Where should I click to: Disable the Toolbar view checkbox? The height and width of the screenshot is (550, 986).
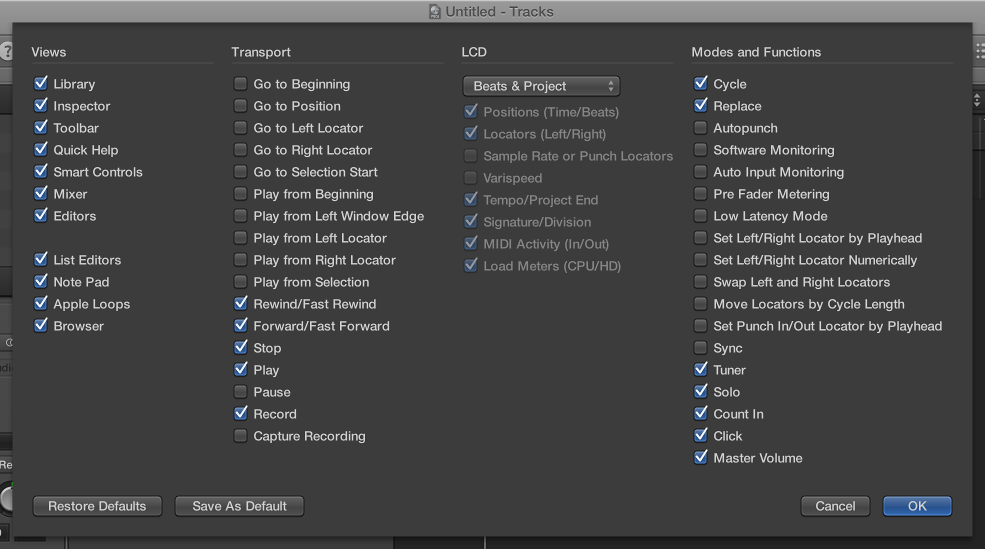(x=41, y=128)
